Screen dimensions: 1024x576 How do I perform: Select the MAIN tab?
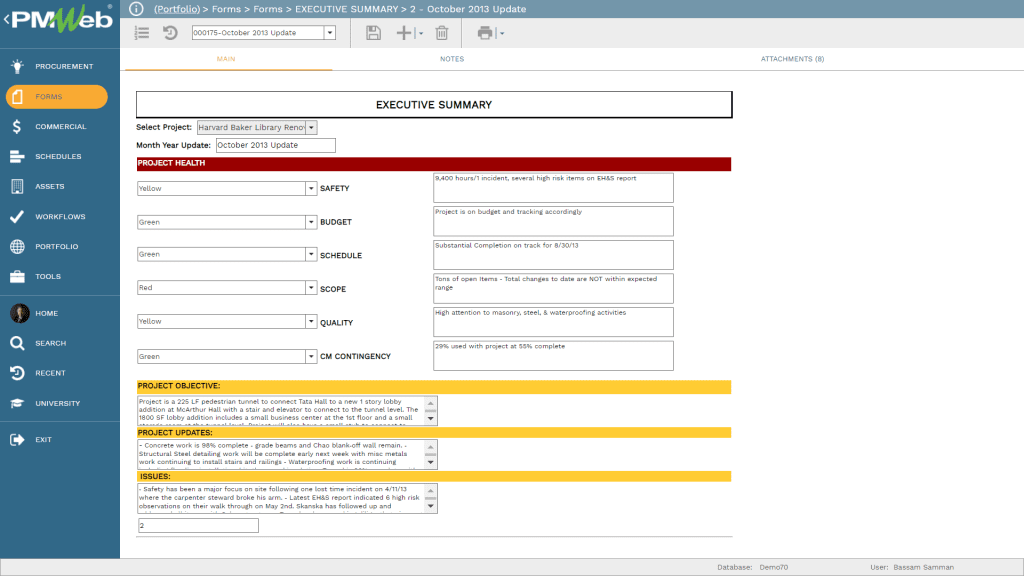[x=226, y=59]
